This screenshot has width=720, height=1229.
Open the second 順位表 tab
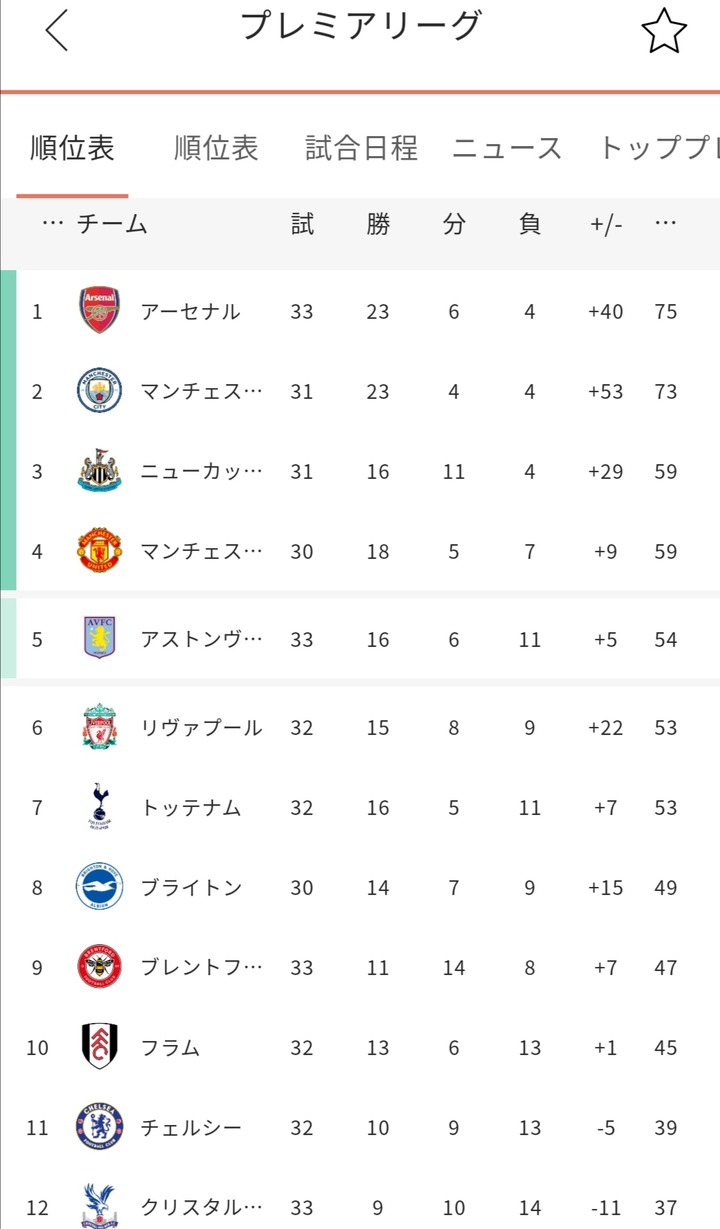[x=216, y=149]
